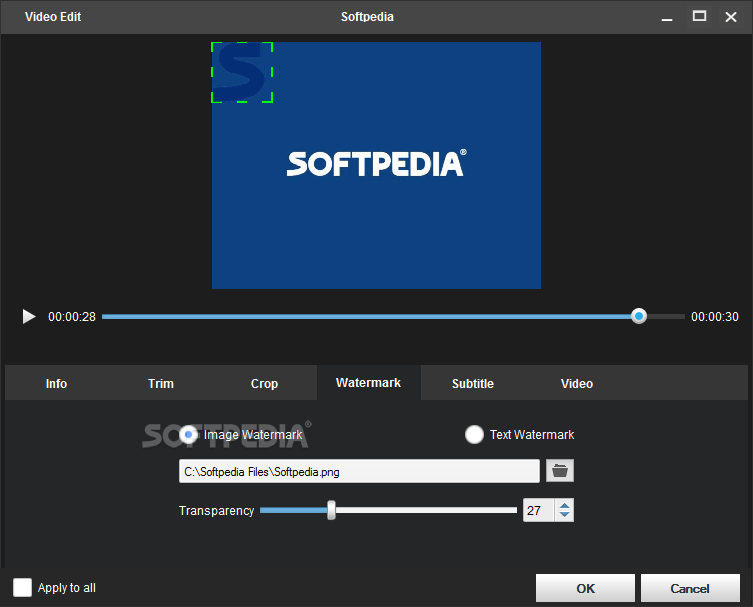Select the Watermark tab

click(x=368, y=383)
